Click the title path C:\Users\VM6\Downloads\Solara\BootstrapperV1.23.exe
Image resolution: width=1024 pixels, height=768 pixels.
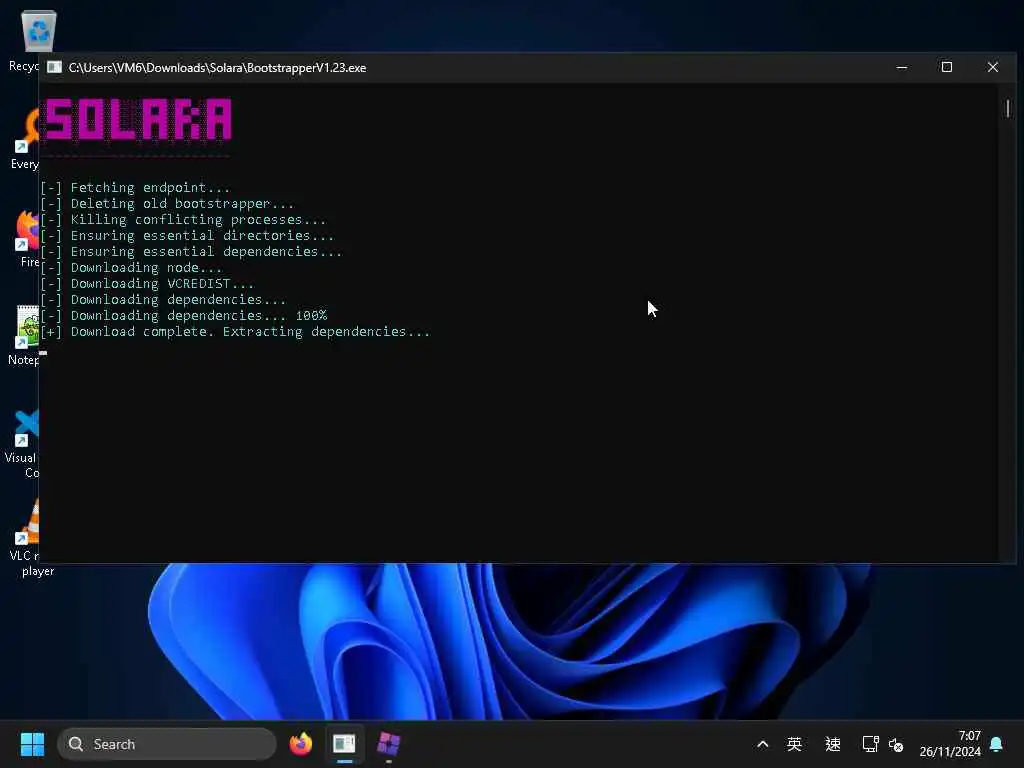[217, 68]
